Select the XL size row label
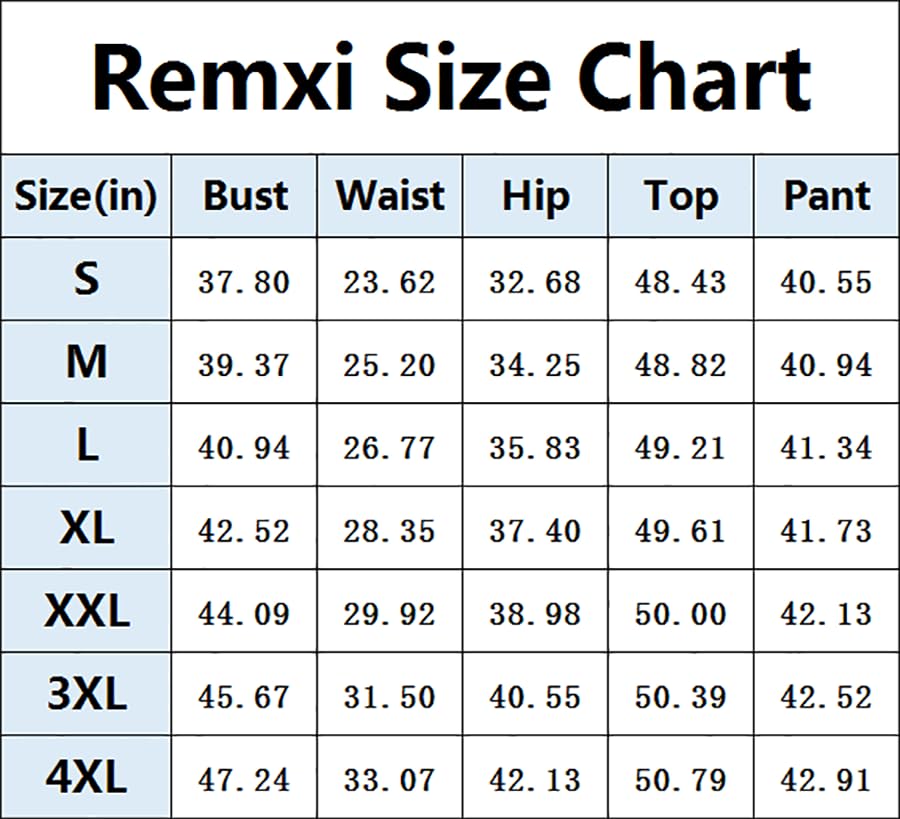This screenshot has height=819, width=900. pyautogui.click(x=86, y=529)
